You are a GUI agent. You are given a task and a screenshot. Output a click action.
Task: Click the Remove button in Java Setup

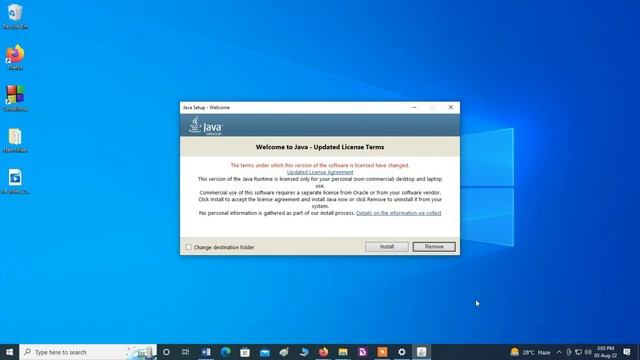(x=434, y=247)
